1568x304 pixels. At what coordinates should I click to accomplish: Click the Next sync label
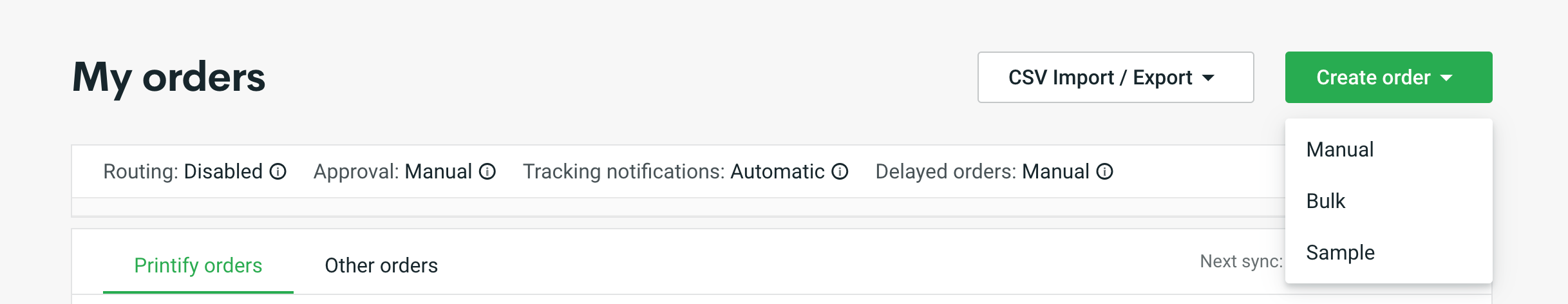1240,261
